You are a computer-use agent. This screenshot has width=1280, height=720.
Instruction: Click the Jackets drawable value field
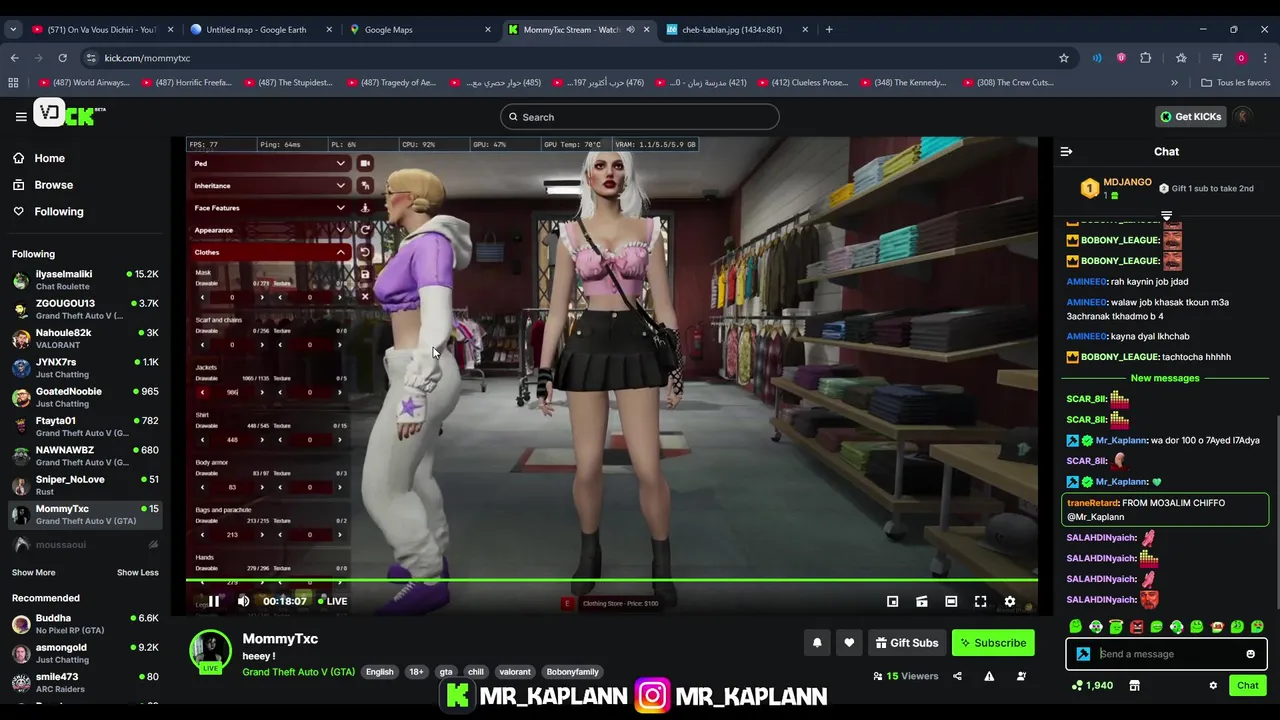232,392
